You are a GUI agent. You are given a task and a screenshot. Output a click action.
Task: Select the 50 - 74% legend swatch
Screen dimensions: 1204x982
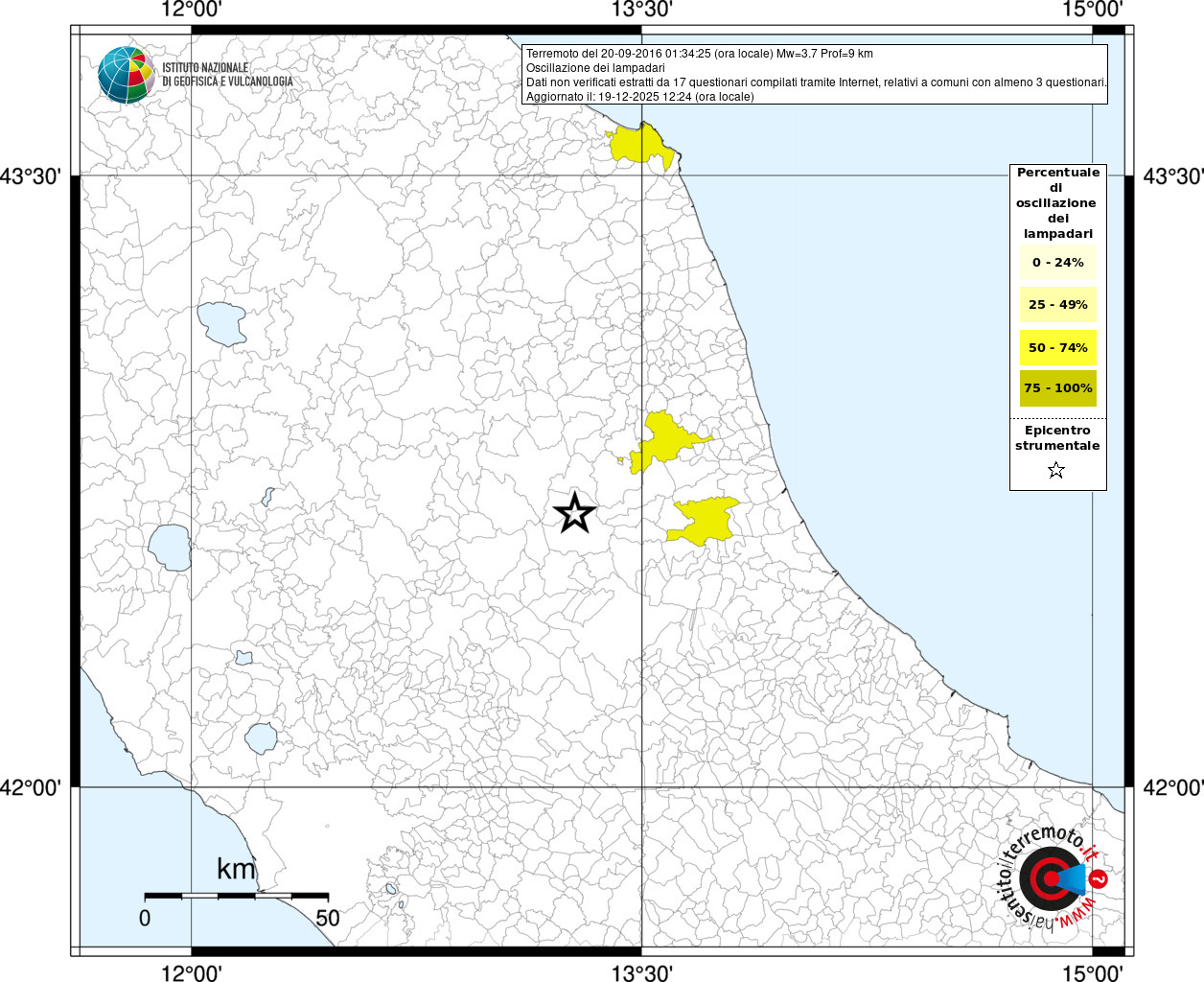coord(1058,347)
